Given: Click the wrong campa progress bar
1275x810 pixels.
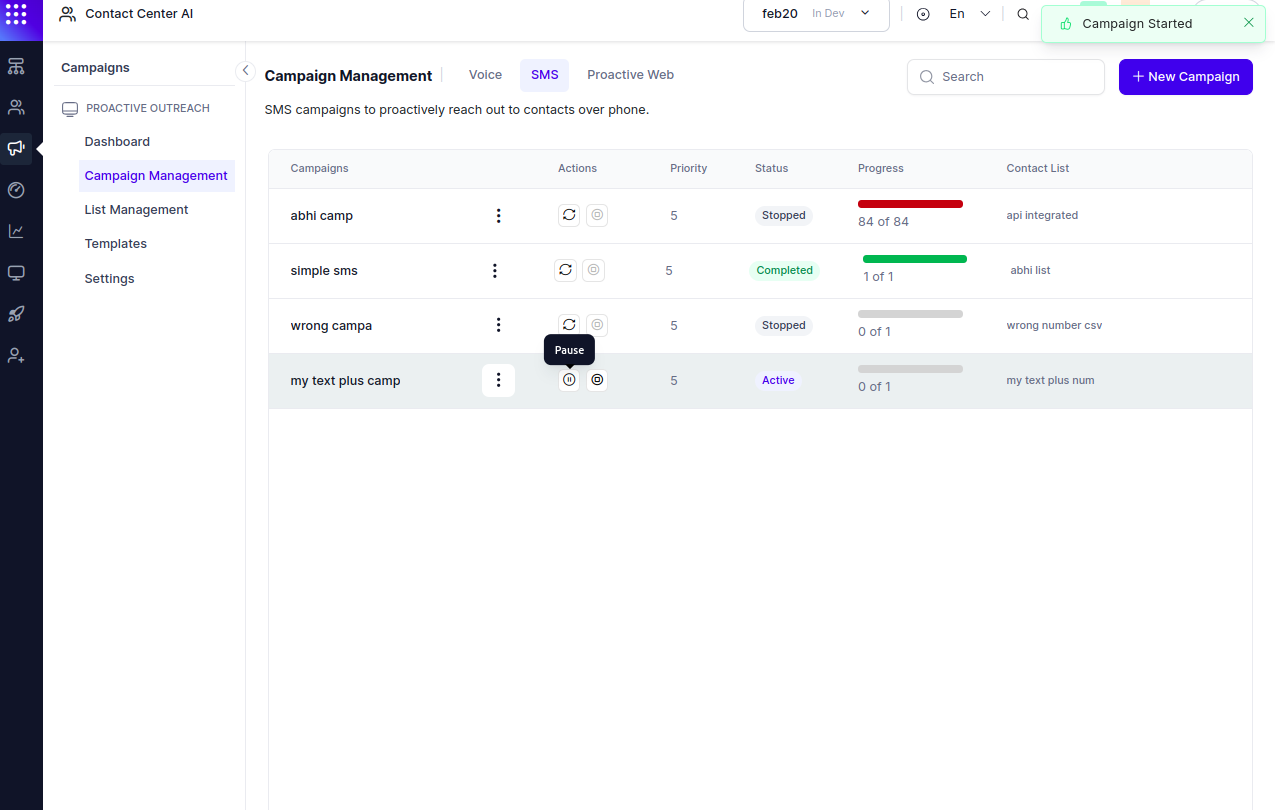Looking at the screenshot, I should 910,314.
